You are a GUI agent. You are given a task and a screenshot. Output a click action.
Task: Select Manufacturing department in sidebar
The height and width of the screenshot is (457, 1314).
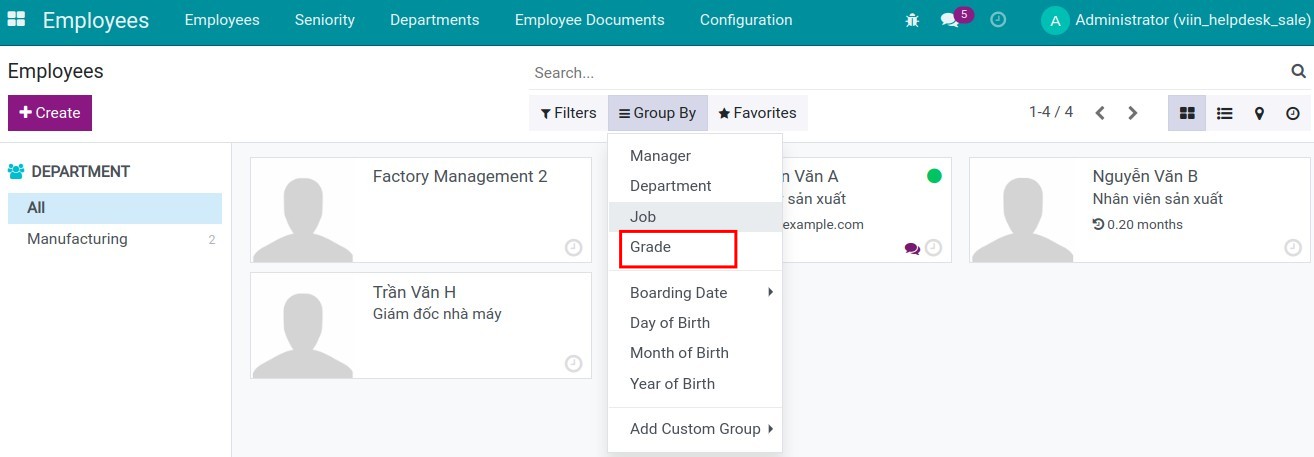coord(77,239)
